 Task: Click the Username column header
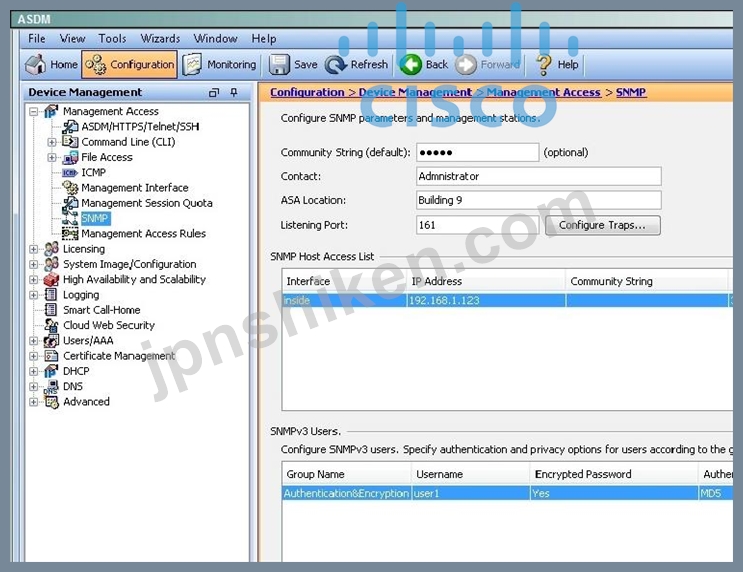(x=470, y=474)
